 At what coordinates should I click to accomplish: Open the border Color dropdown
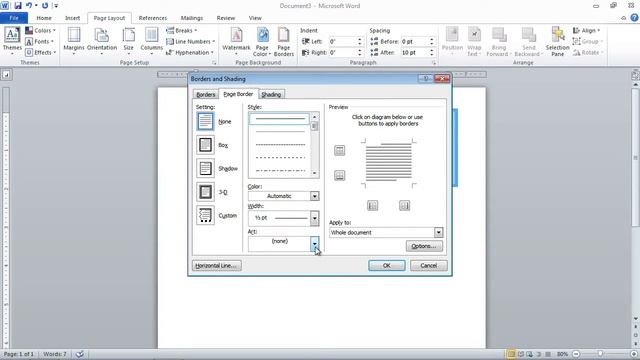click(314, 196)
